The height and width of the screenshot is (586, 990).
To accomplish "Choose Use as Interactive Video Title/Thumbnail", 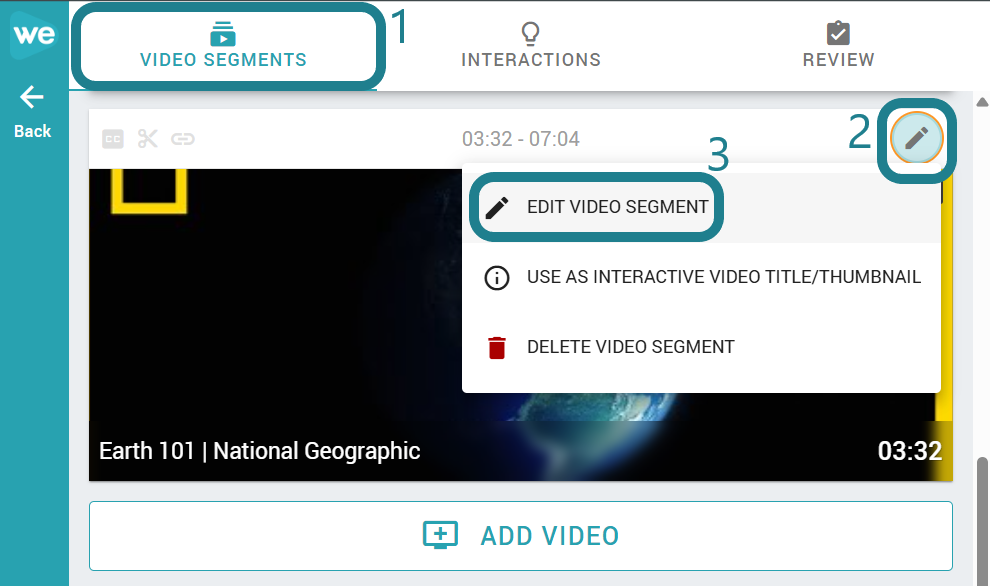I will tap(701, 277).
